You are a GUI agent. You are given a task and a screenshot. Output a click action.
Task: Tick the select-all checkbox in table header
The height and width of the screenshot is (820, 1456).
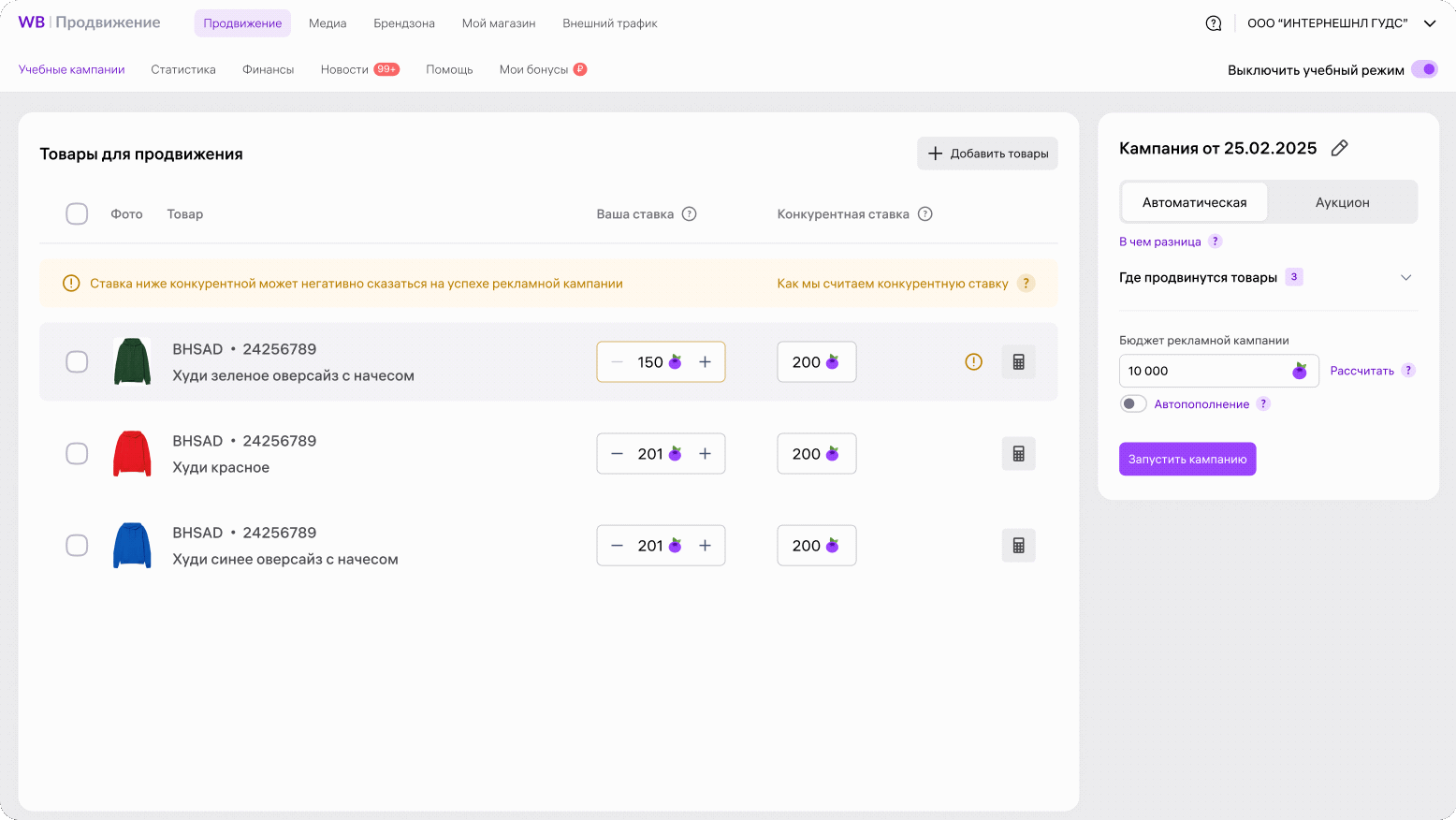(77, 214)
